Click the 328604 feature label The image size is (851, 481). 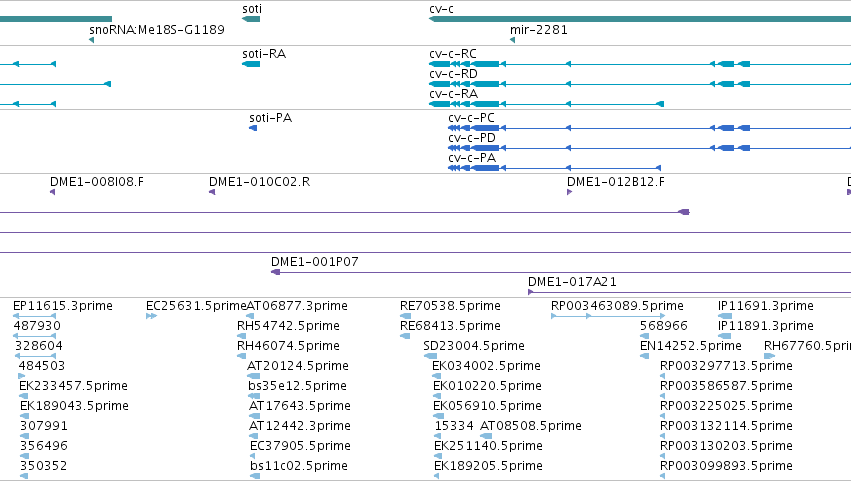[39, 346]
